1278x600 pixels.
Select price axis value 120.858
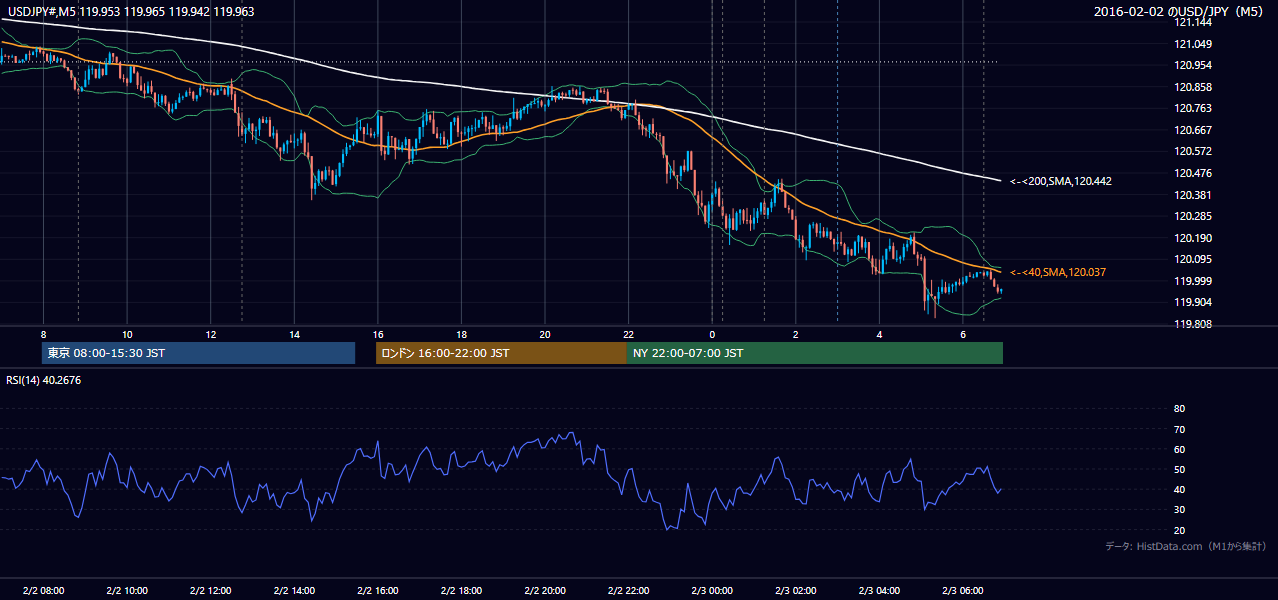(x=1192, y=87)
